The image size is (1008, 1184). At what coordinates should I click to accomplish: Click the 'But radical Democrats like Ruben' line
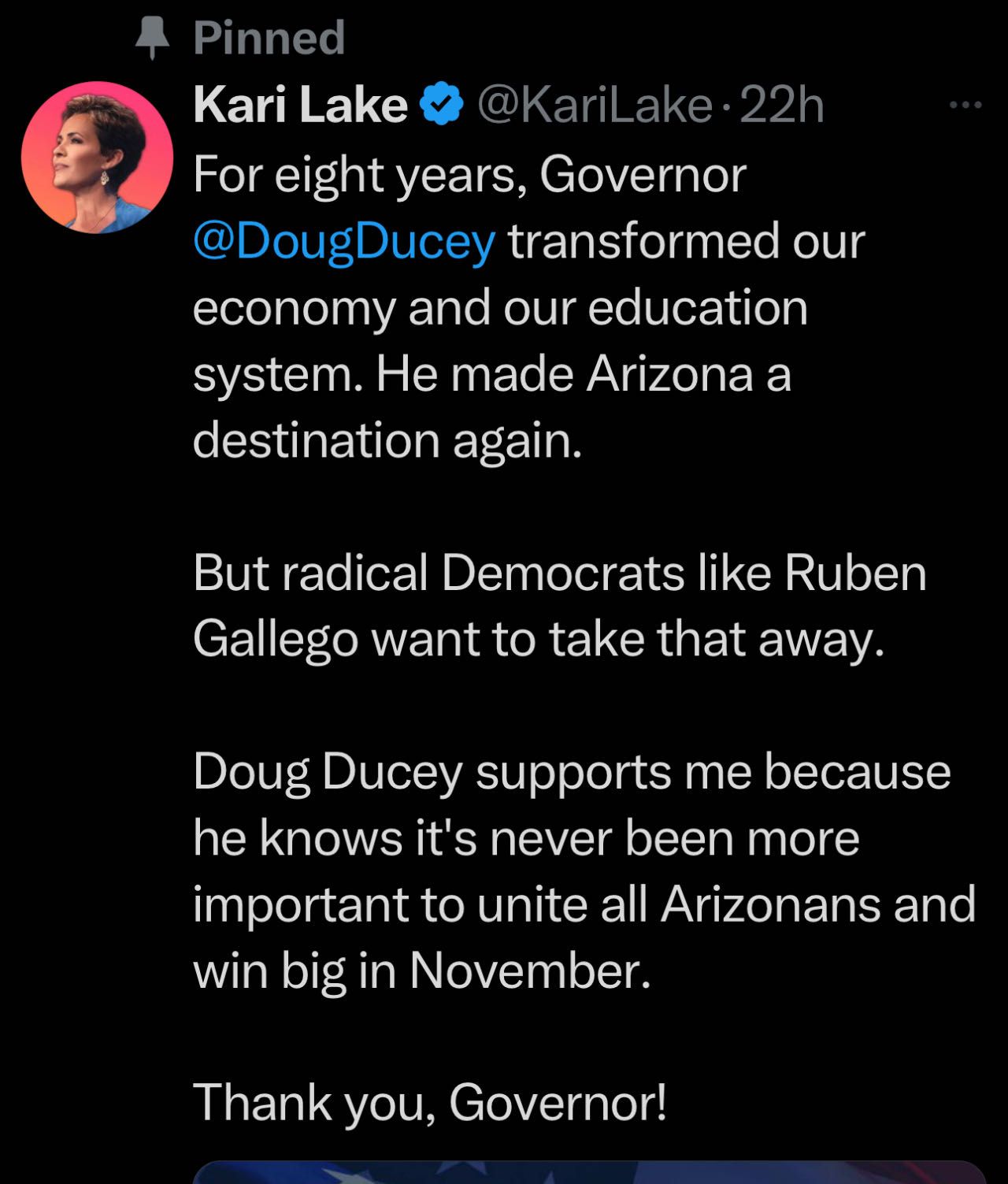[x=559, y=573]
